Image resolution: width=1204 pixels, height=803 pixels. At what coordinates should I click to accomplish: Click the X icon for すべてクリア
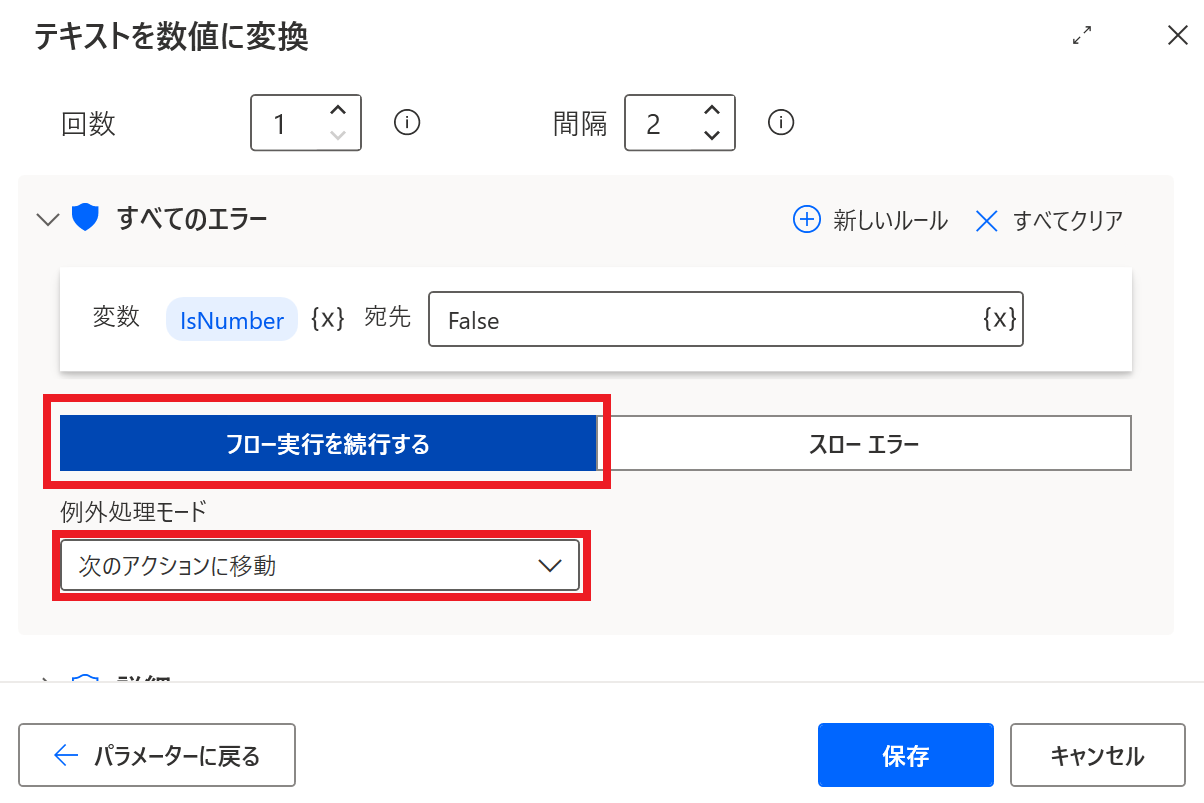[987, 220]
